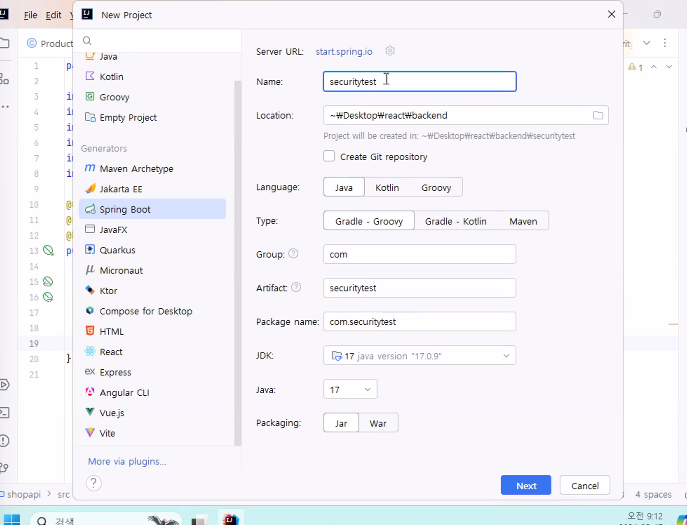Open Terminal tool window icon
687x525 pixels.
[x=4, y=412]
